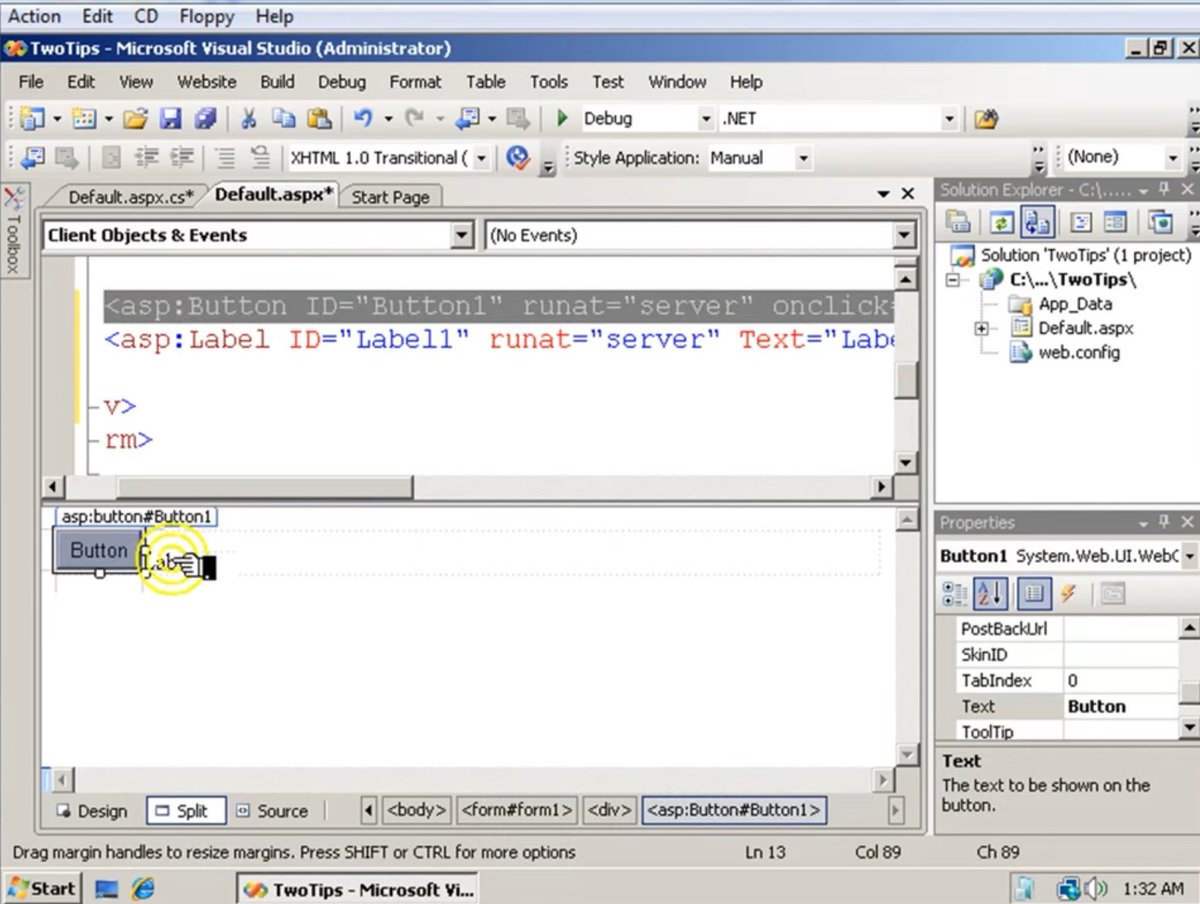
Task: Open the Tools menu
Action: pyautogui.click(x=548, y=82)
